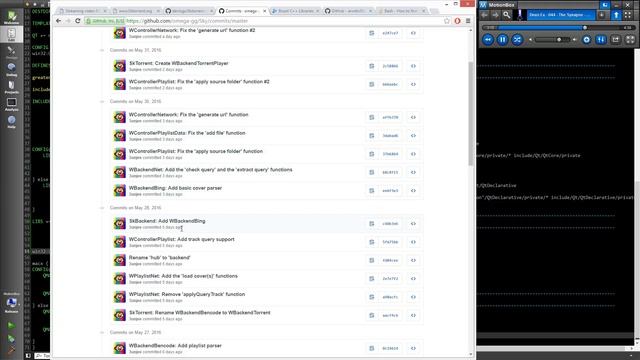
Task: Click the vertical scrollbar of the commits page
Action: click(x=471, y=114)
